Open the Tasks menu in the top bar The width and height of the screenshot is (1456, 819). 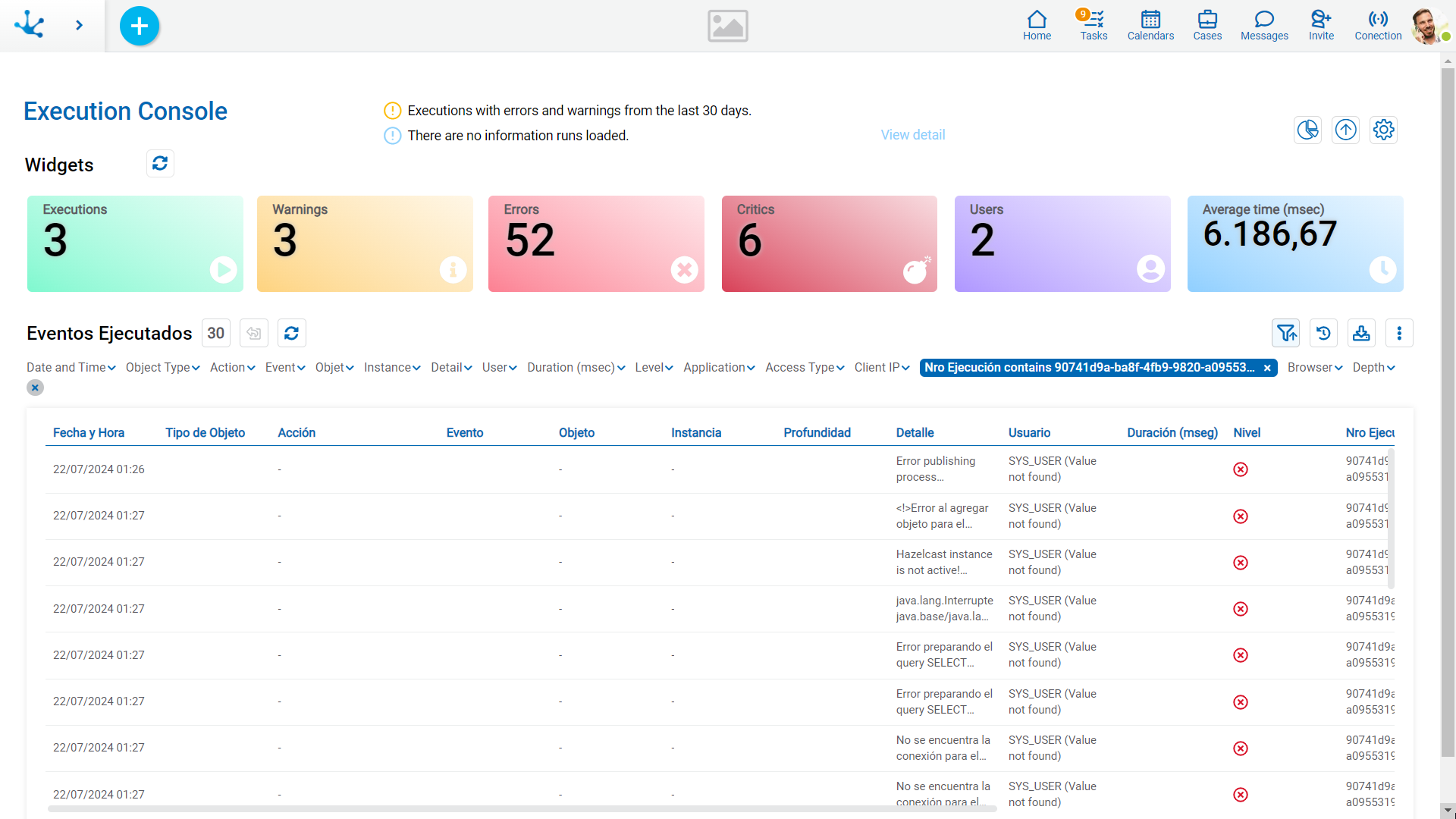1094,25
